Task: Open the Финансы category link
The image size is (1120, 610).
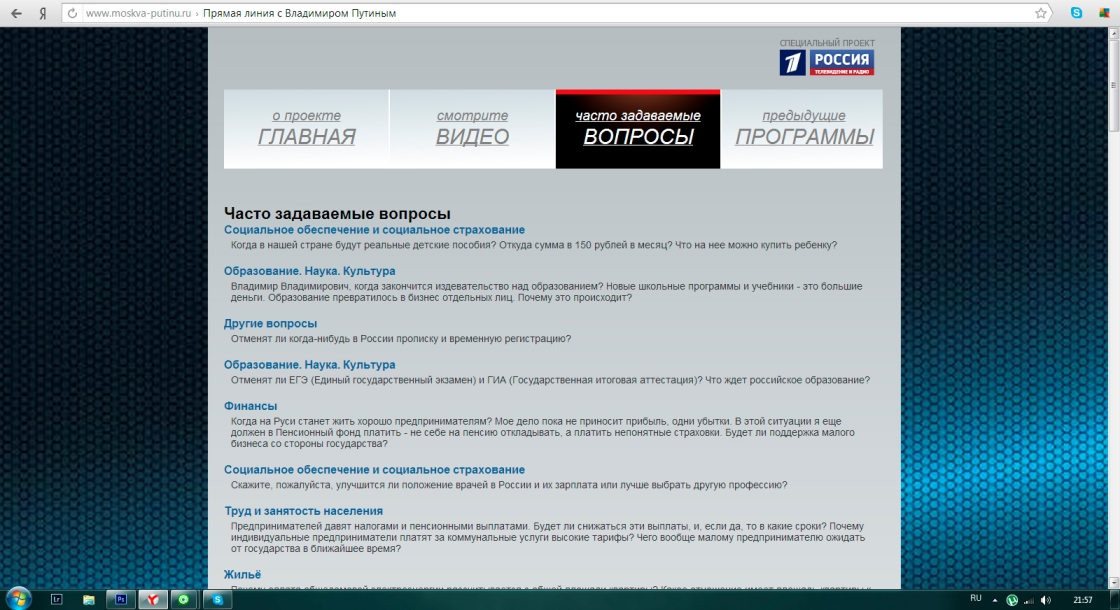Action: click(251, 406)
